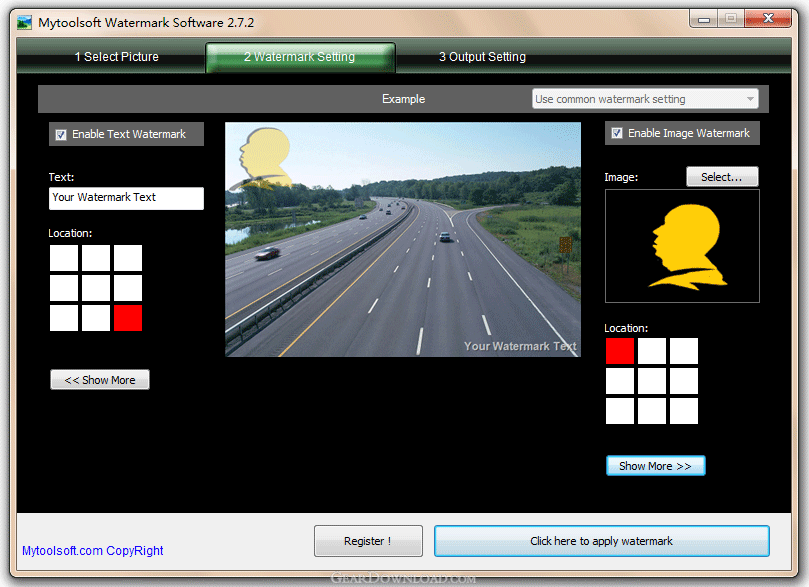This screenshot has height=587, width=809.
Task: Open the 2 Watermark Setting tab
Action: pyautogui.click(x=300, y=57)
